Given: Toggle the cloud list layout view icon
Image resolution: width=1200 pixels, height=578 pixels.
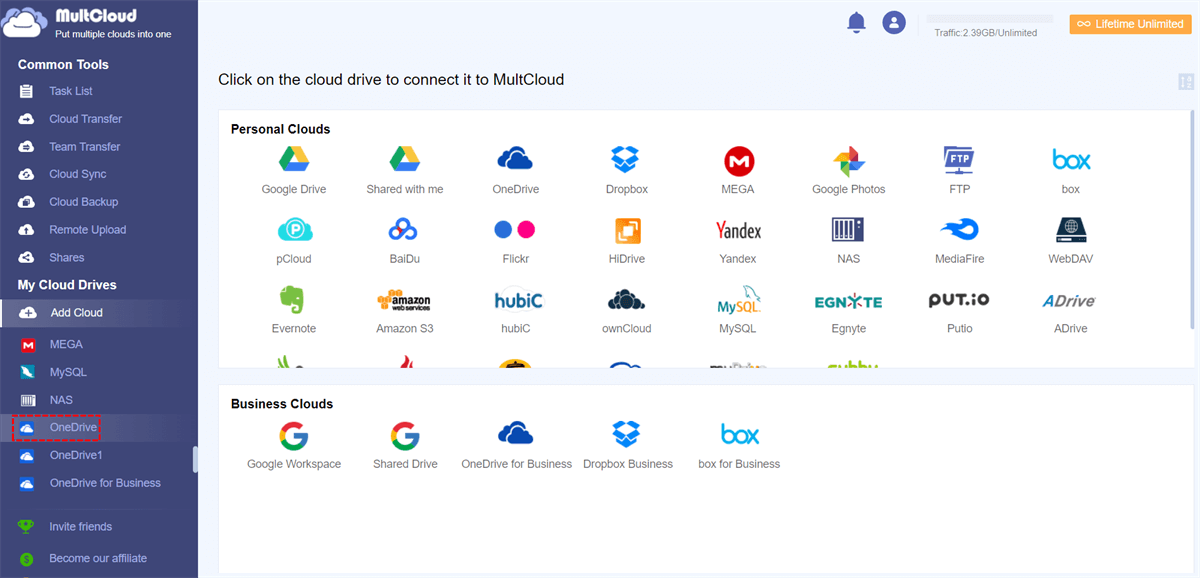Looking at the screenshot, I should (1186, 82).
